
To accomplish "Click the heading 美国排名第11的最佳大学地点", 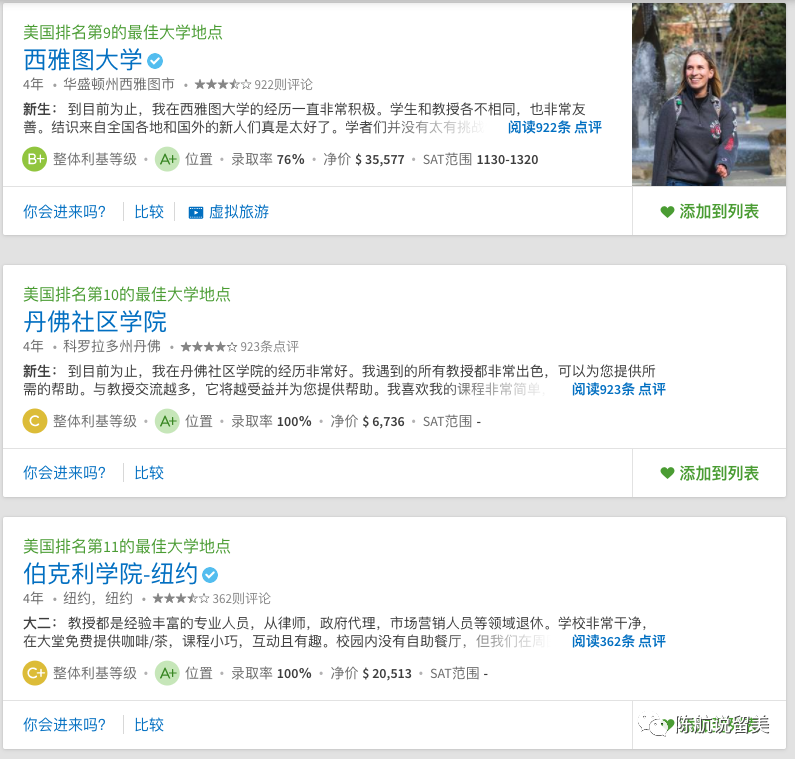I will tap(127, 547).
